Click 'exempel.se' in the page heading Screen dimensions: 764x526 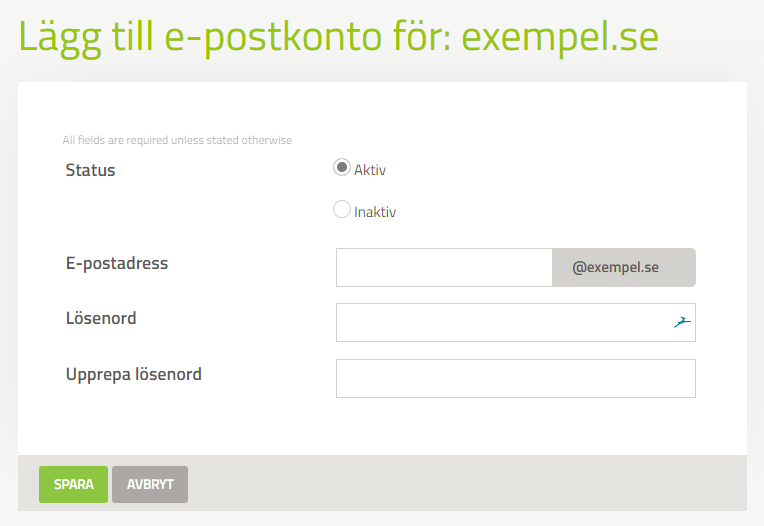point(560,38)
